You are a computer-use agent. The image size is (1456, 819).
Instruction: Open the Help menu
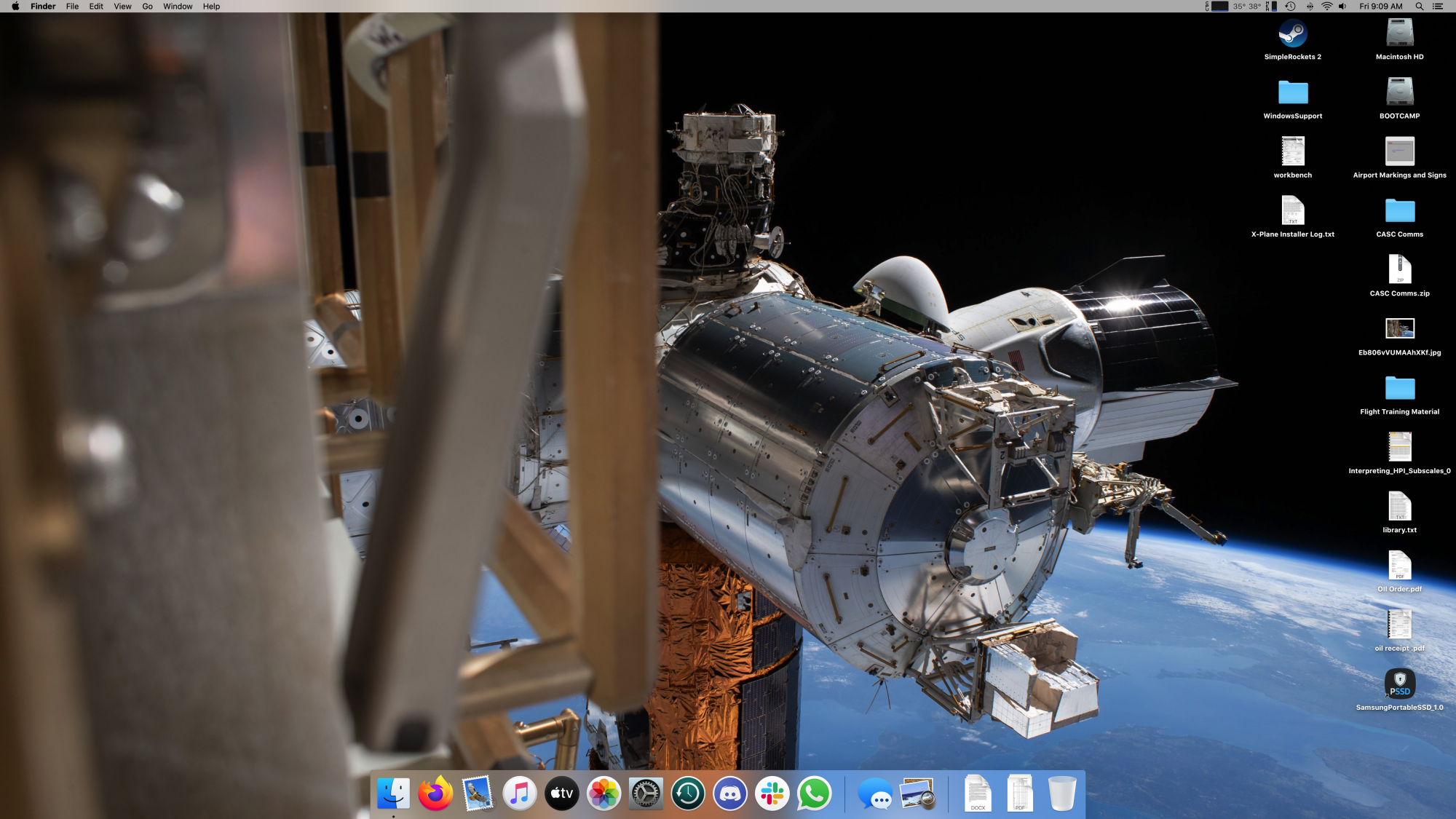tap(211, 6)
